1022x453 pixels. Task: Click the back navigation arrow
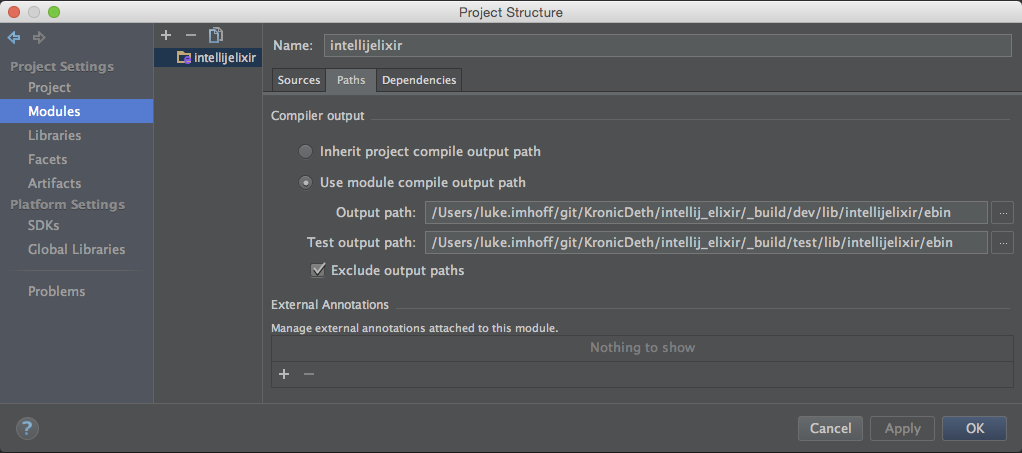coord(14,38)
